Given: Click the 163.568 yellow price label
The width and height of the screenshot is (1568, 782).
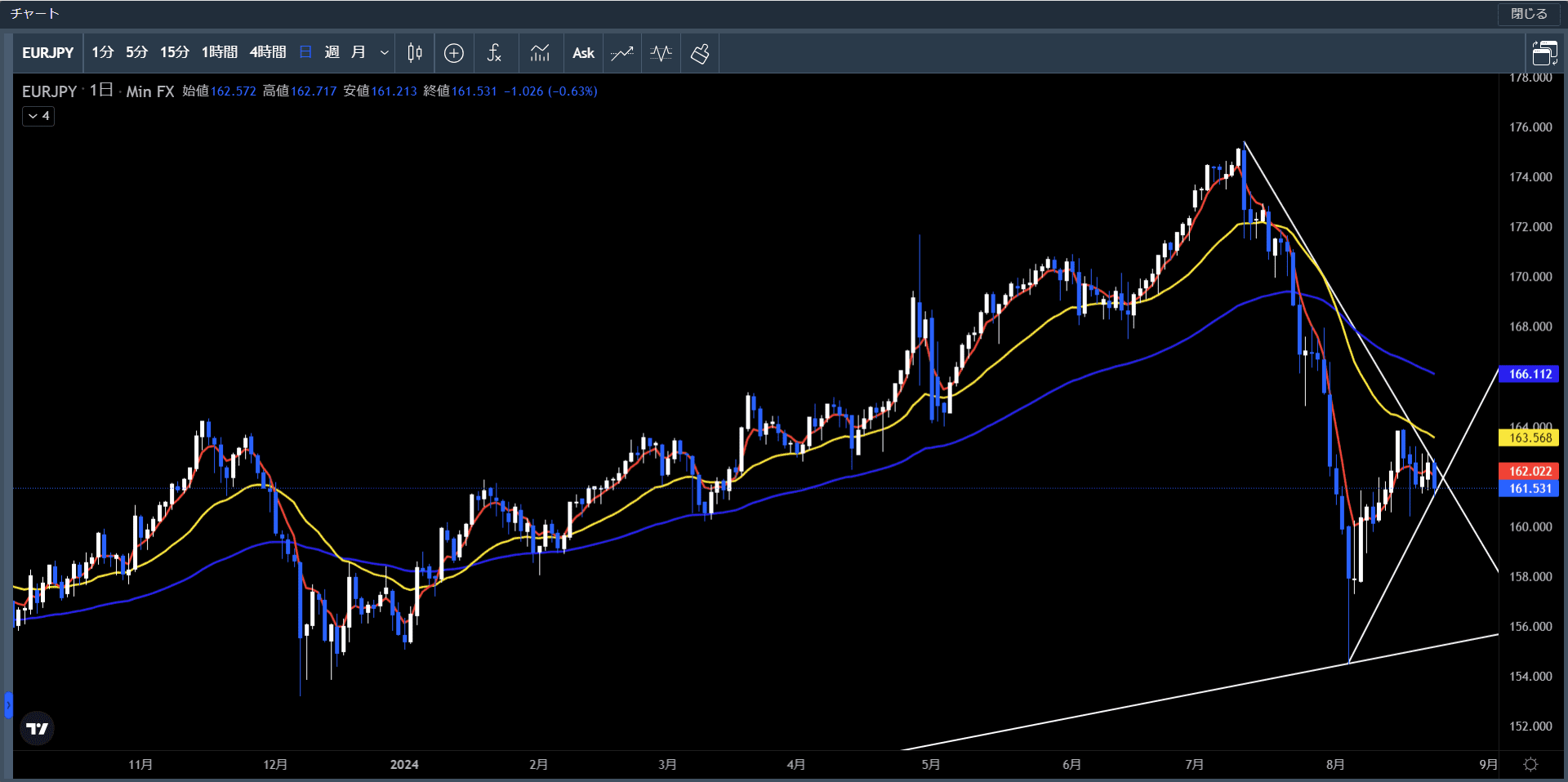Looking at the screenshot, I should coord(1530,438).
